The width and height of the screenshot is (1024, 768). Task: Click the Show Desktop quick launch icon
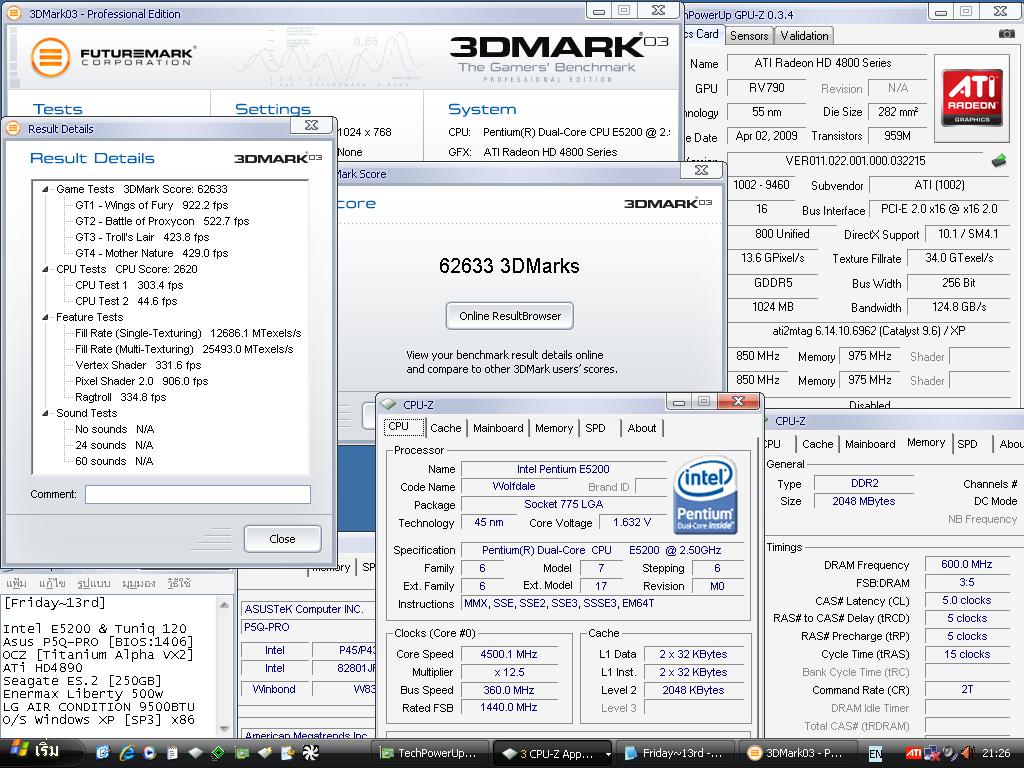click(102, 753)
